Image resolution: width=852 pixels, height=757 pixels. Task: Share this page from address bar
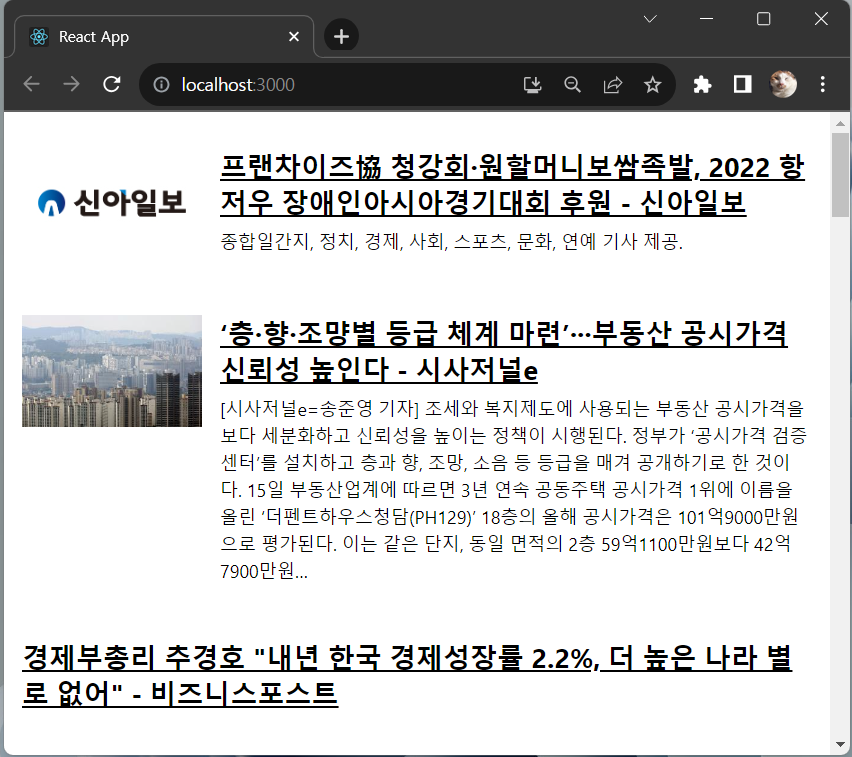(612, 85)
